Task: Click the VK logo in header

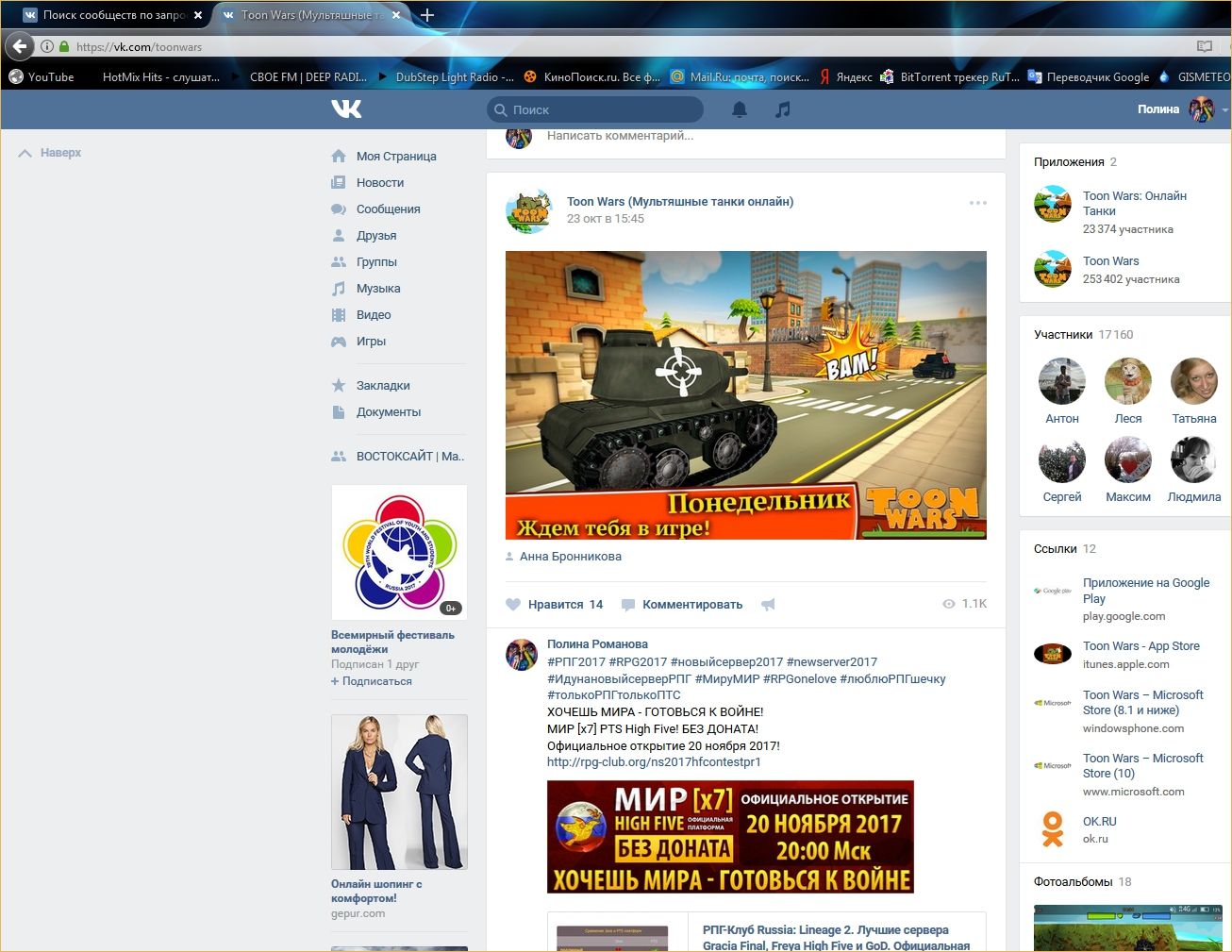Action: point(346,109)
